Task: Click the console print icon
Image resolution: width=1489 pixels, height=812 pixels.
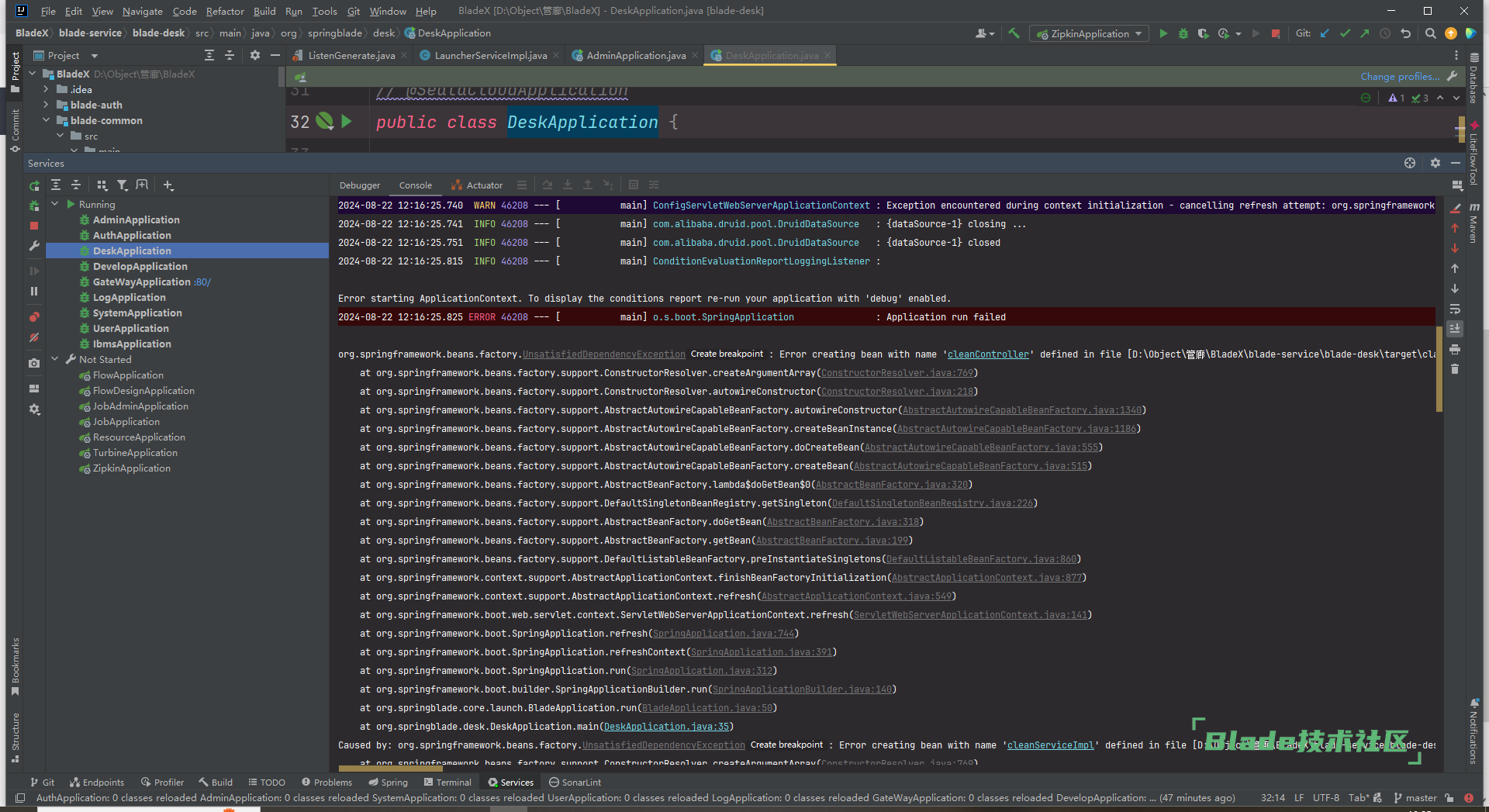Action: [1455, 349]
